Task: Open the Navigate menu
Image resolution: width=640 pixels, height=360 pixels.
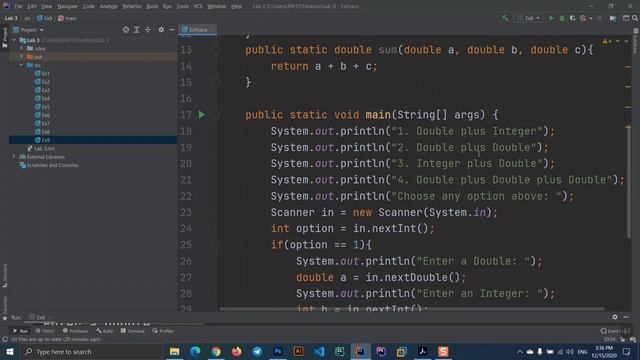Action: pyautogui.click(x=67, y=6)
